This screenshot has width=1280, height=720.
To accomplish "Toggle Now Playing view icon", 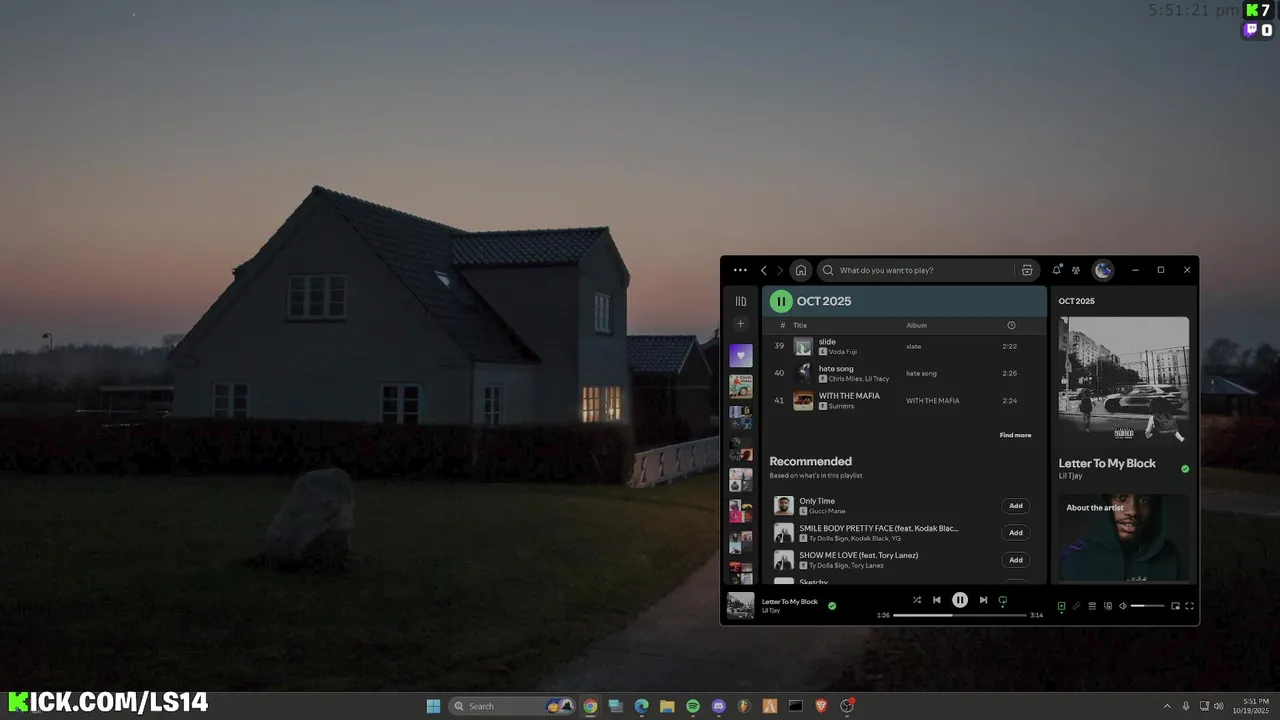I will point(1061,606).
